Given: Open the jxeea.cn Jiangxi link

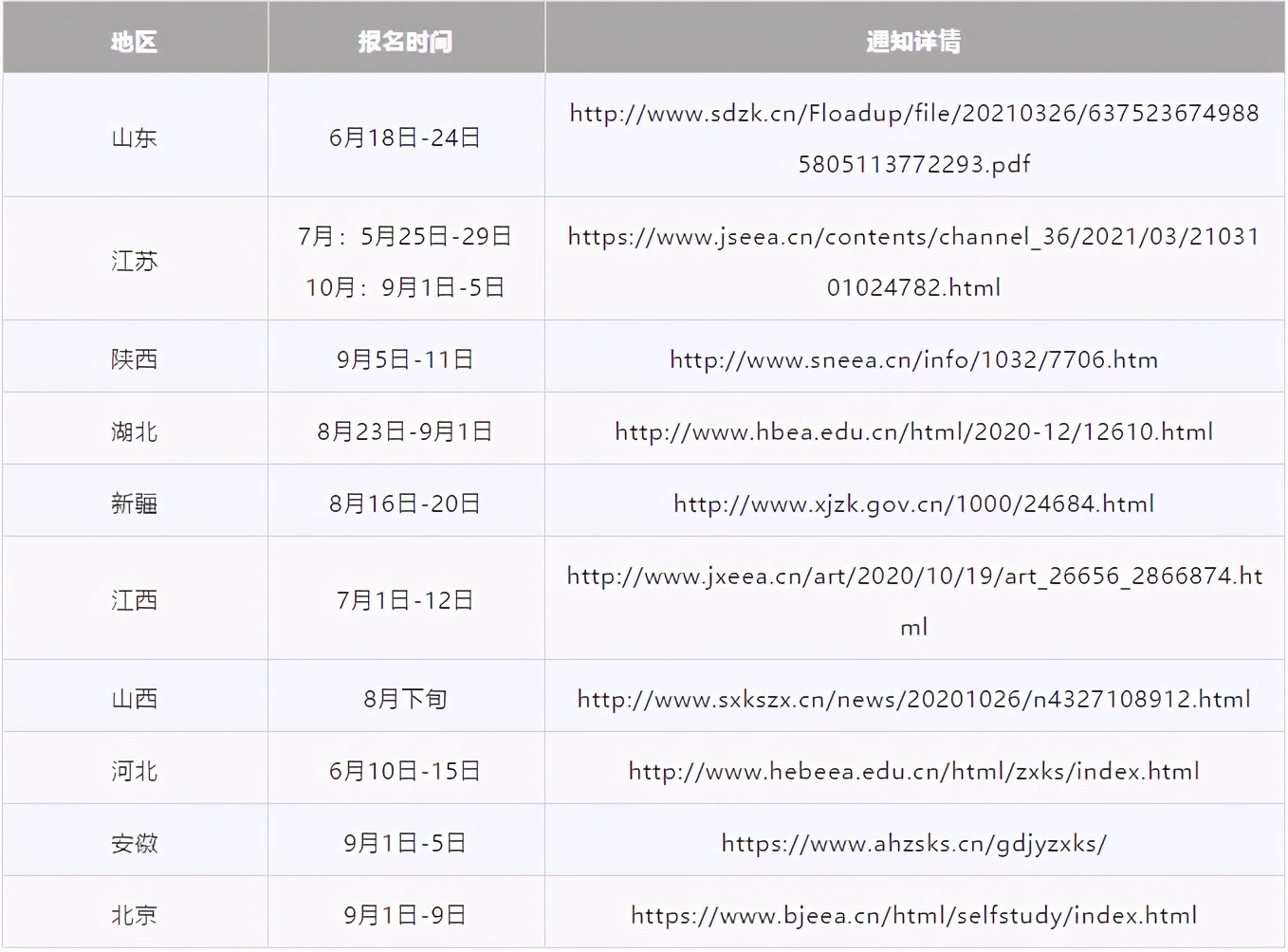Looking at the screenshot, I should (914, 601).
